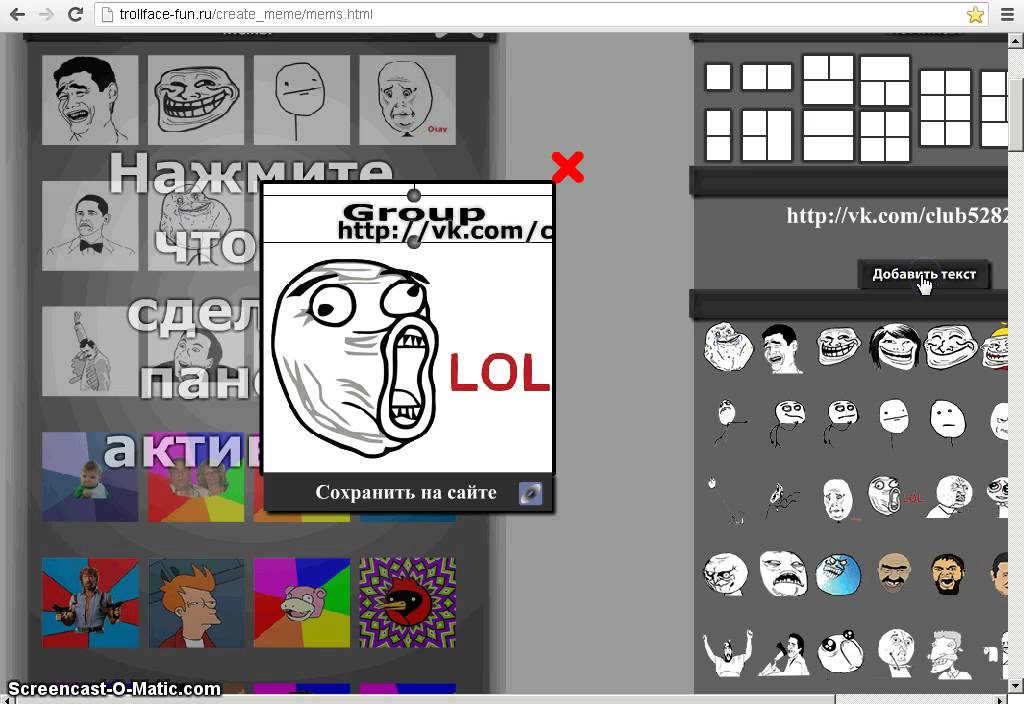
Task: Choose the two square stacked cells layout
Action: [718, 135]
